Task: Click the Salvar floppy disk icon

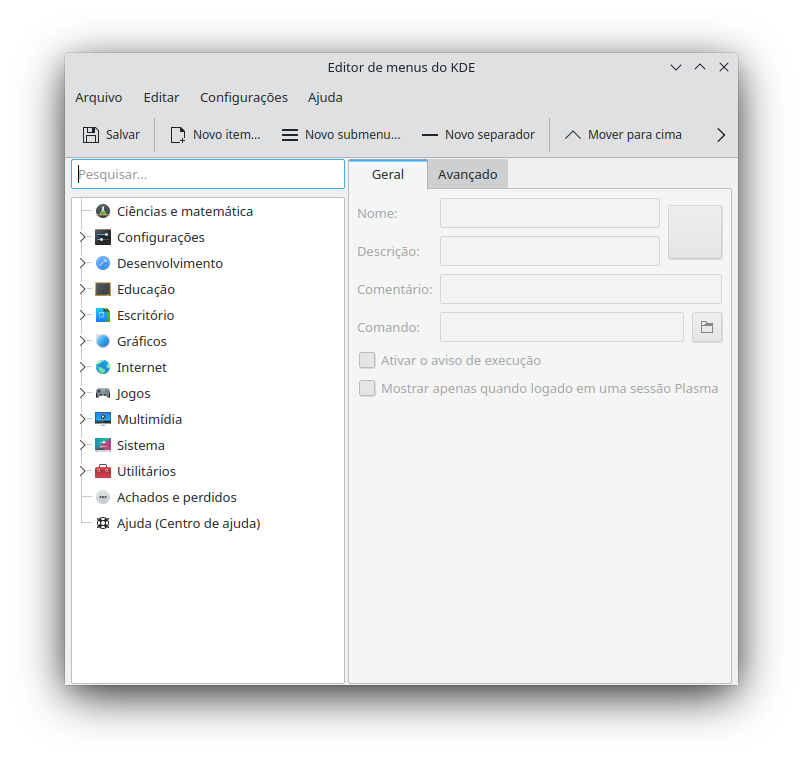Action: pos(91,135)
